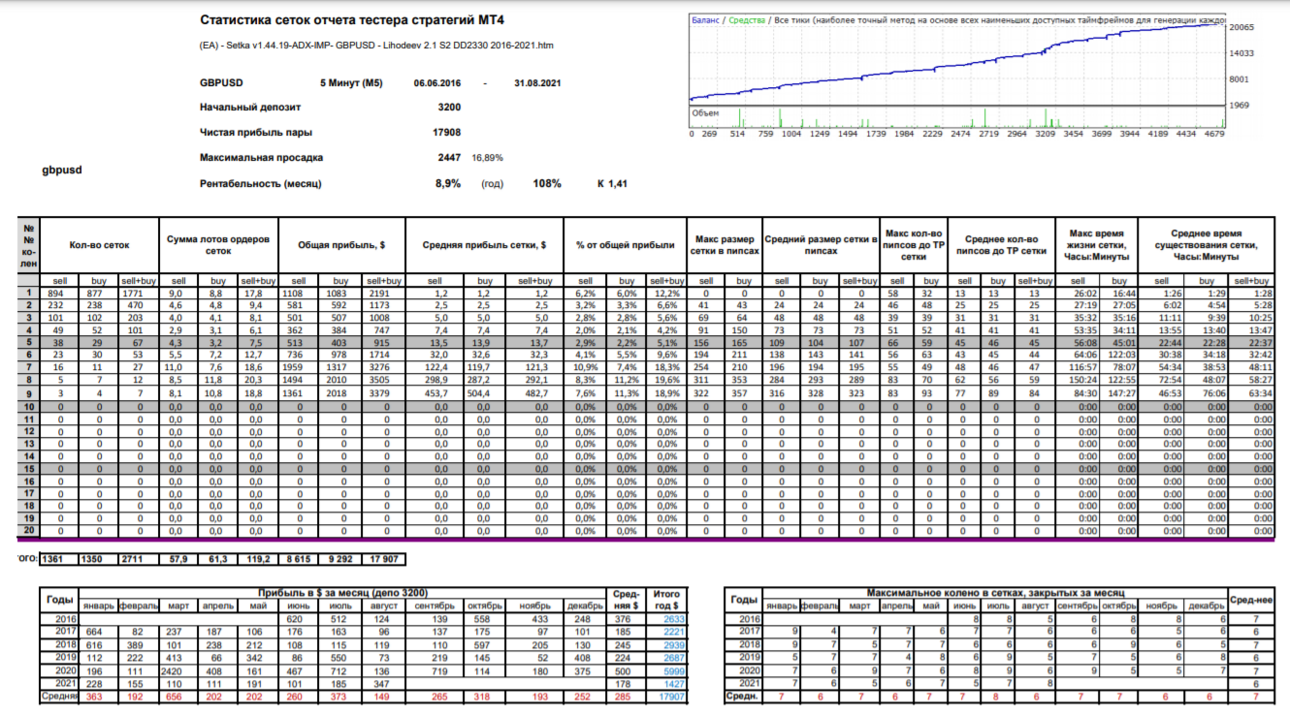Click the red average value '656'
Screen dimensions: 1290x716
177,697
